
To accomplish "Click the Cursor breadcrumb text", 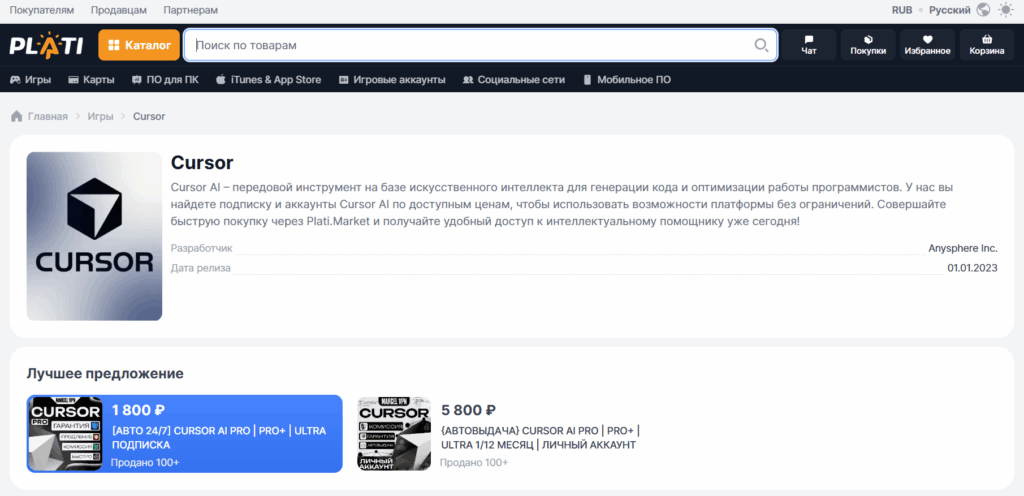I will (x=149, y=117).
